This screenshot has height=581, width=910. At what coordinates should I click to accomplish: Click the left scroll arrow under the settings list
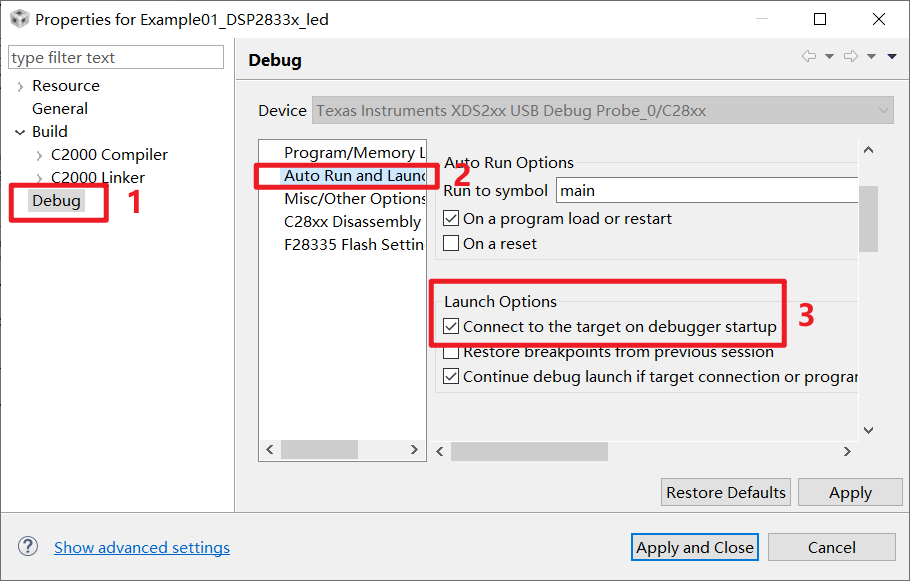[268, 450]
